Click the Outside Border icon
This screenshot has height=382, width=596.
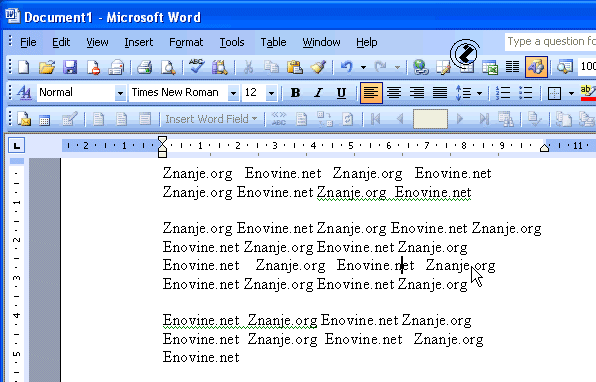click(554, 93)
